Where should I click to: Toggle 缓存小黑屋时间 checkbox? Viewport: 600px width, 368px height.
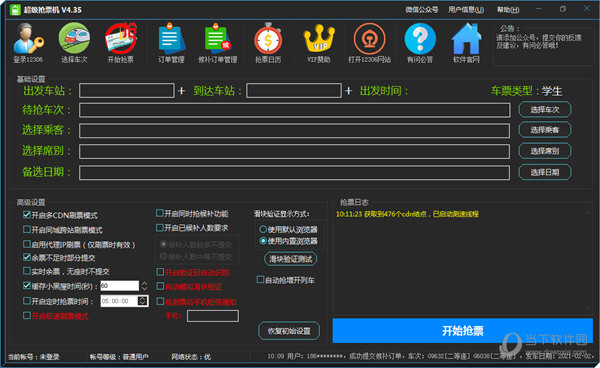pos(27,285)
